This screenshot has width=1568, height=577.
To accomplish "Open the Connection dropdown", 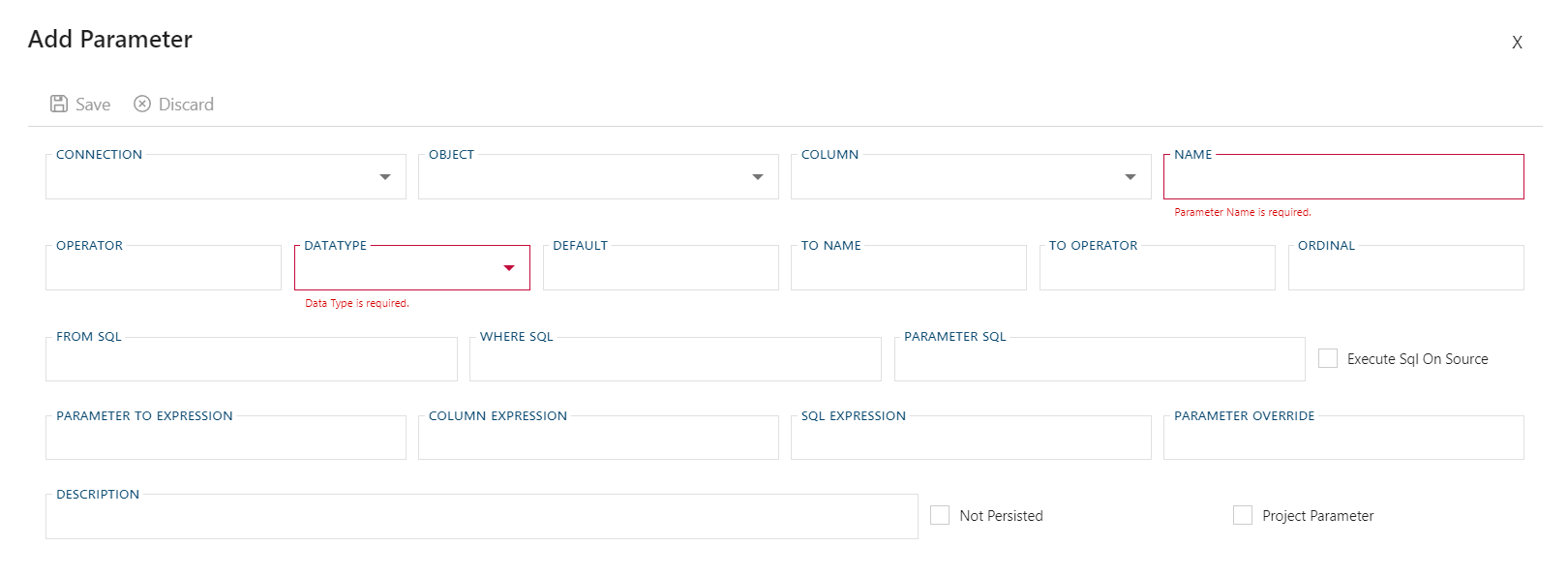I will (x=385, y=177).
